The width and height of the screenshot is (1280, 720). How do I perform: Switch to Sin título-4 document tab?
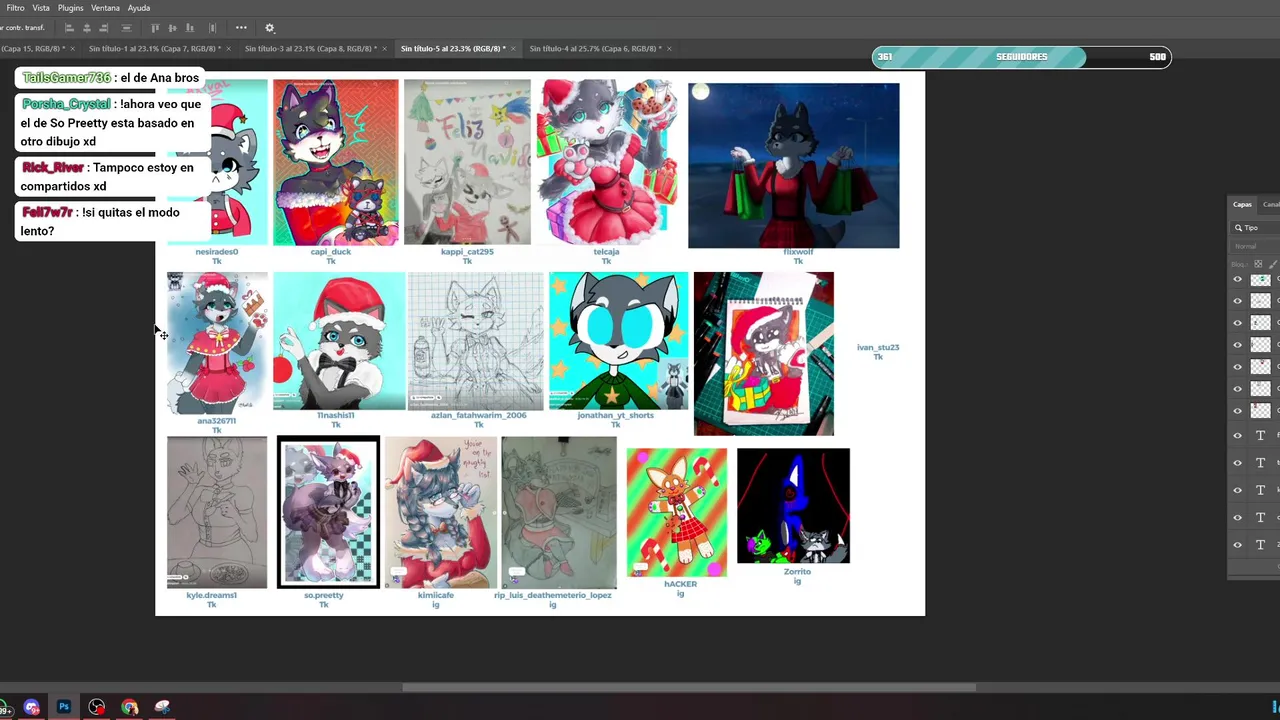click(x=595, y=48)
